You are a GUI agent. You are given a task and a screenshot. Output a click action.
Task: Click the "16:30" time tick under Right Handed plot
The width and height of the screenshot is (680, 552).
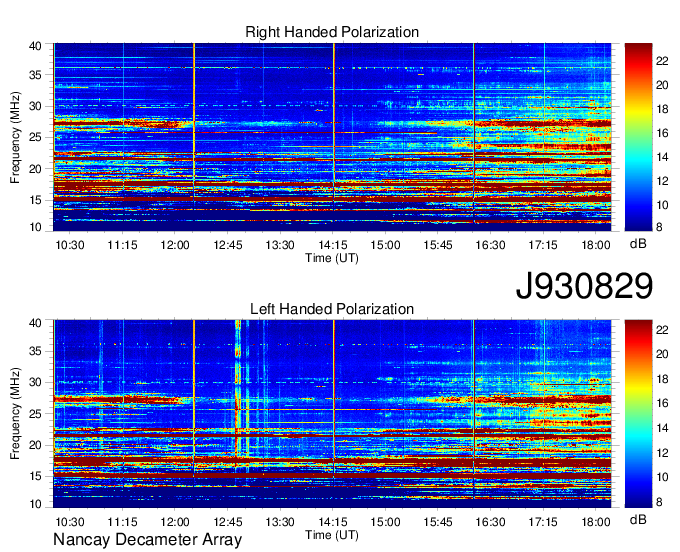click(490, 245)
